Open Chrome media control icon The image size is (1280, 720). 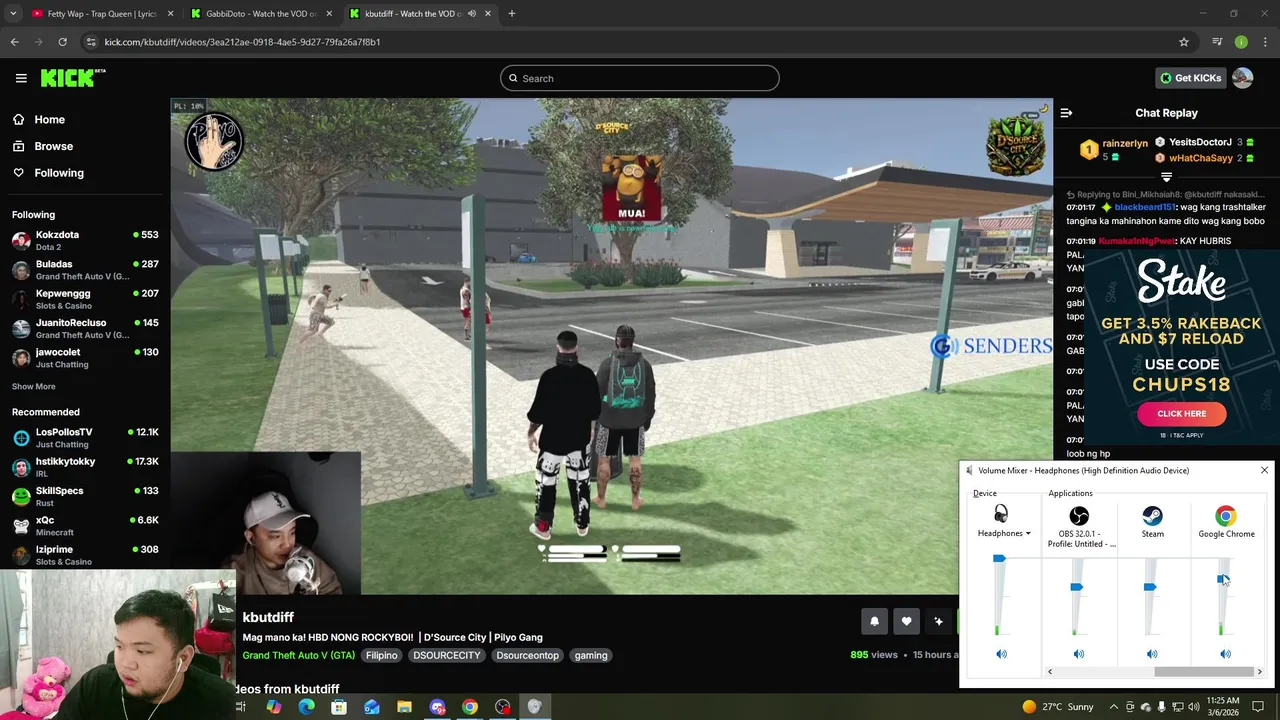[1217, 42]
